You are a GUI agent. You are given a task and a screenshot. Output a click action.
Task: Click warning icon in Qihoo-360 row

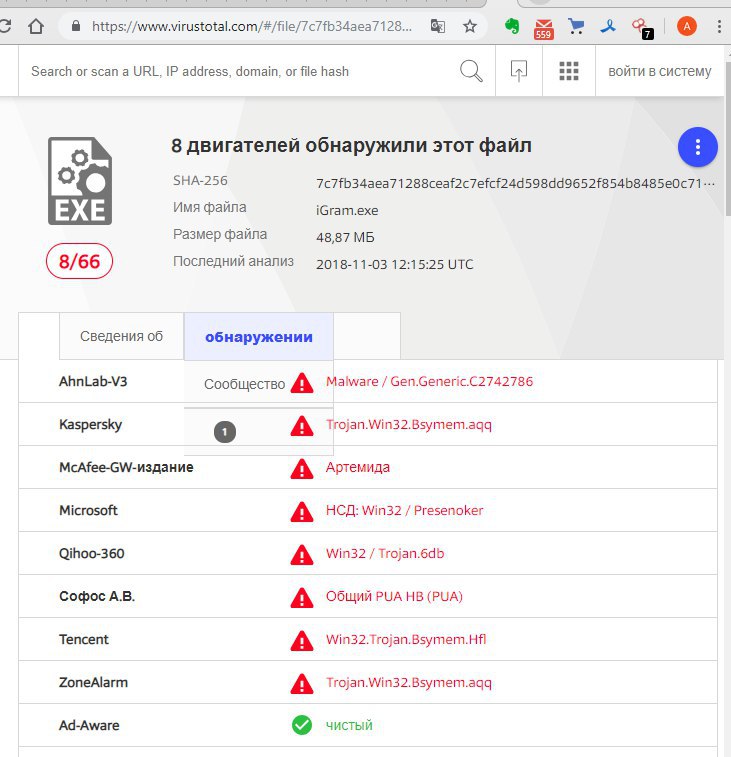(x=302, y=555)
